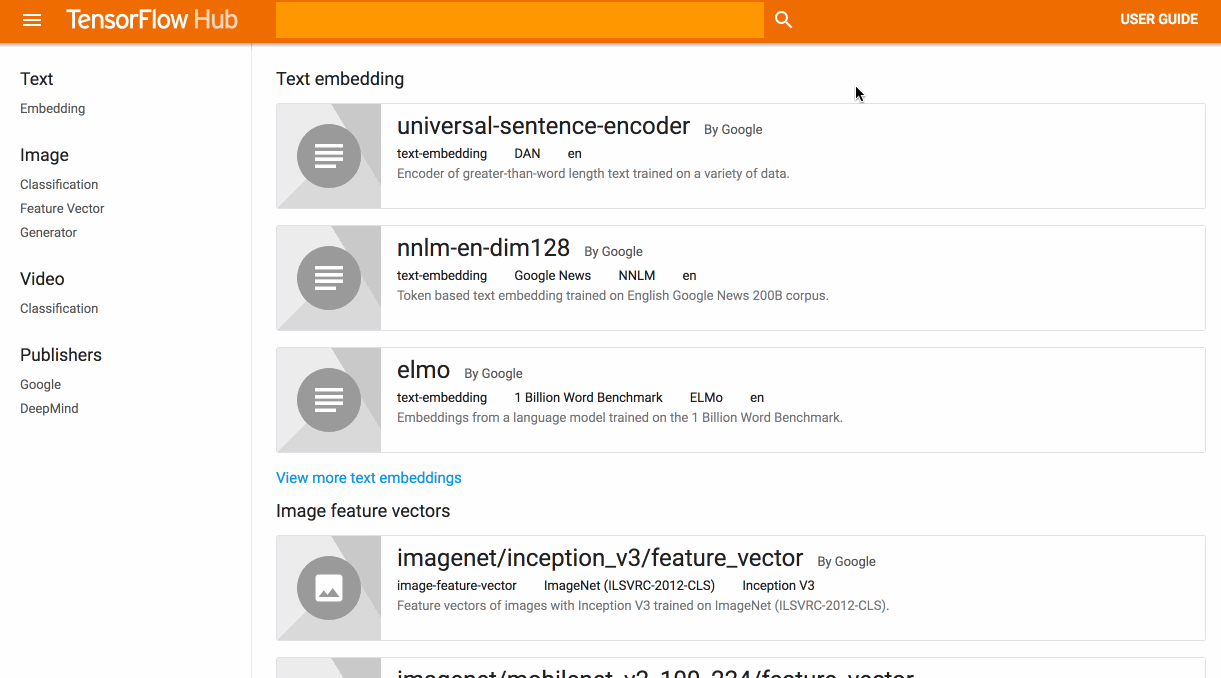Click the inception_v3 feature_vector image icon
This screenshot has height=678, width=1221.
point(329,588)
